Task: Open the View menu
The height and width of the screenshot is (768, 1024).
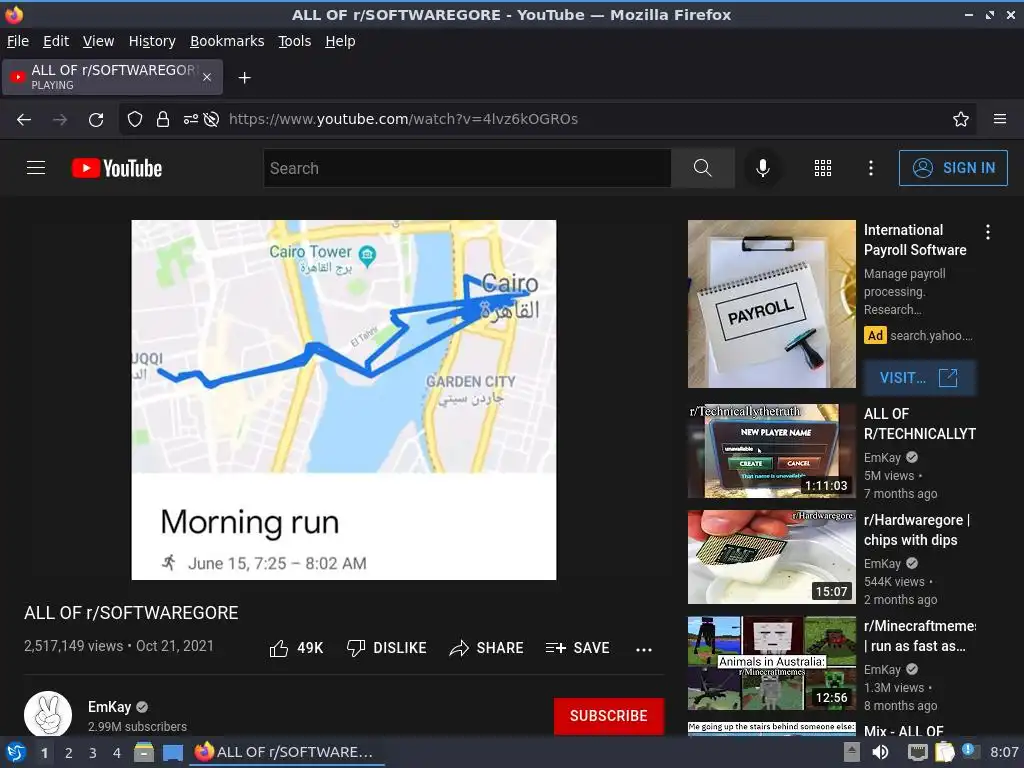Action: [x=98, y=41]
